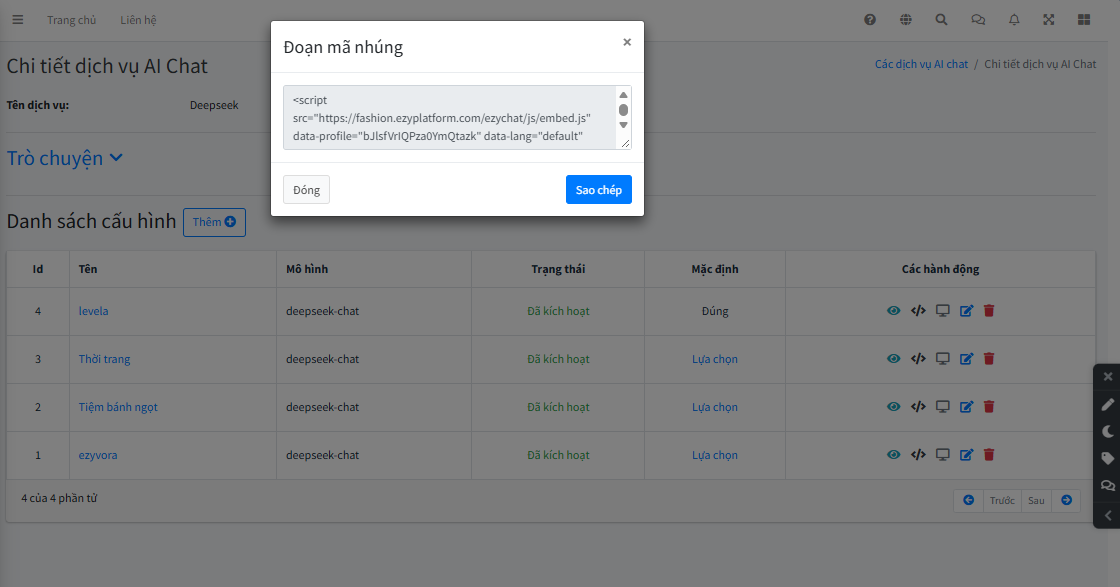
Task: Toggle dark mode moon icon
Action: (1108, 431)
